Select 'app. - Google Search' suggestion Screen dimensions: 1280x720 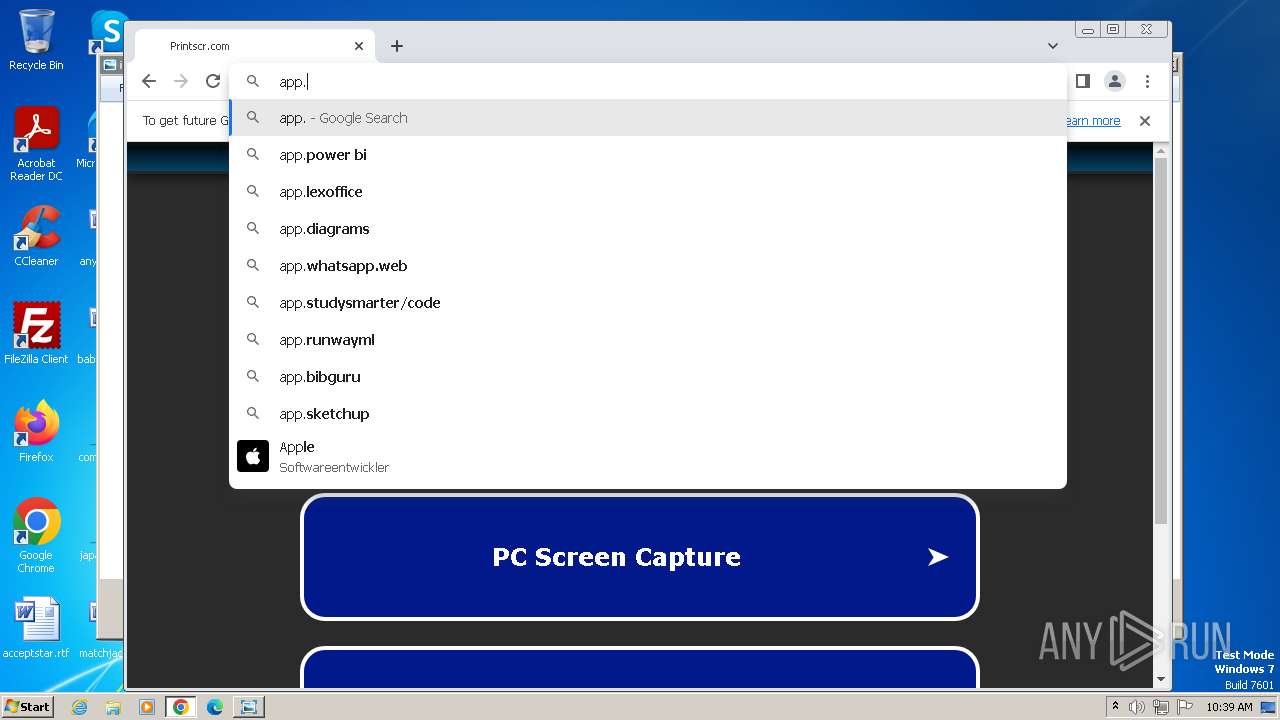[648, 118]
